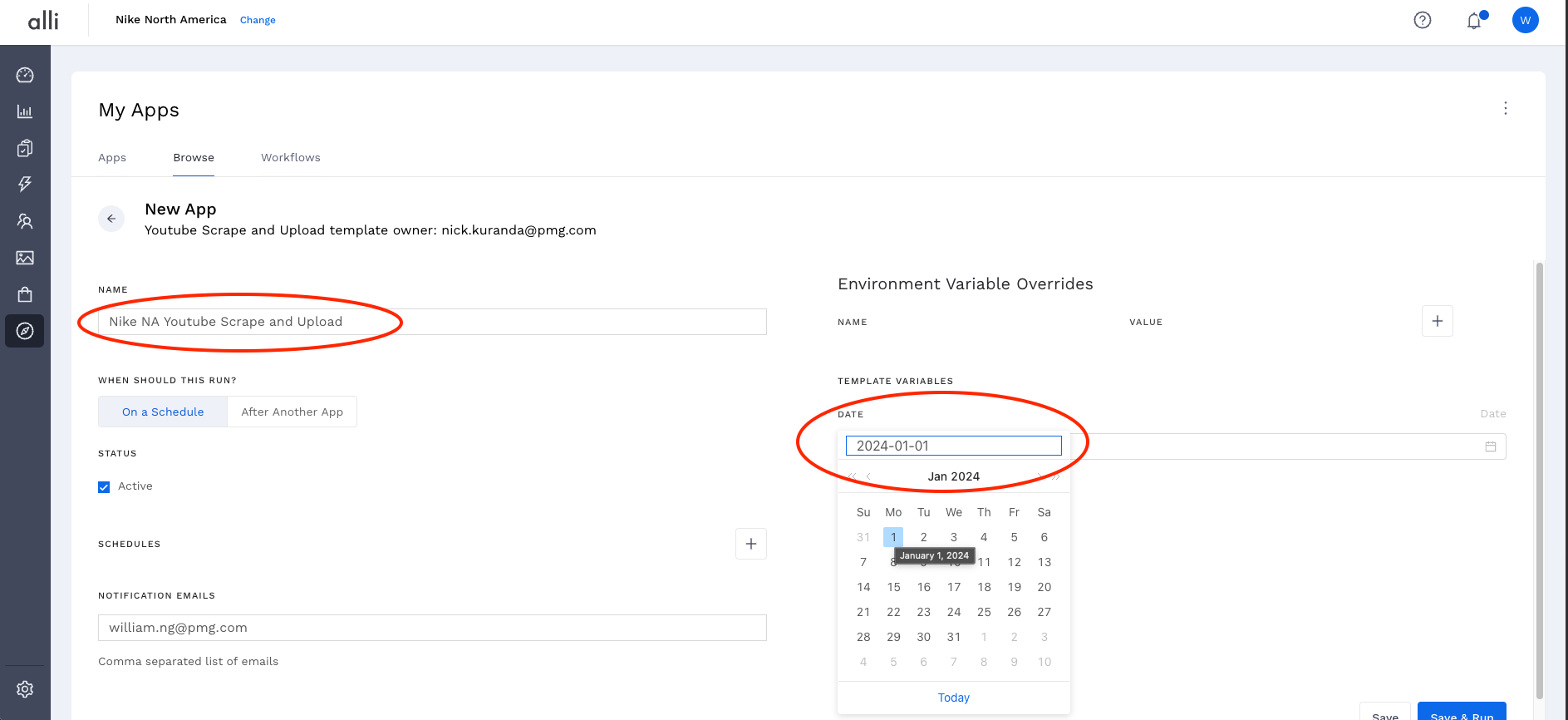Open the shopping bag sidebar icon

pyautogui.click(x=25, y=294)
